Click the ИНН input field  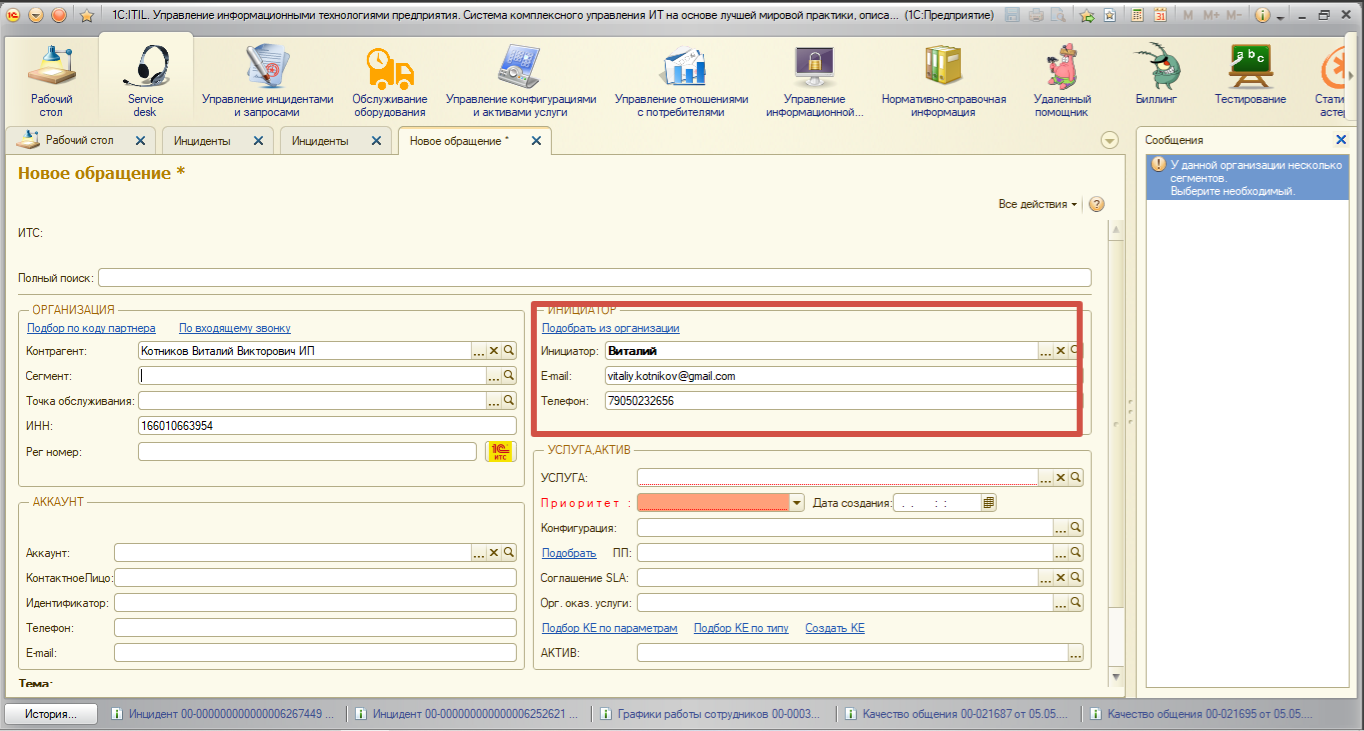327,425
